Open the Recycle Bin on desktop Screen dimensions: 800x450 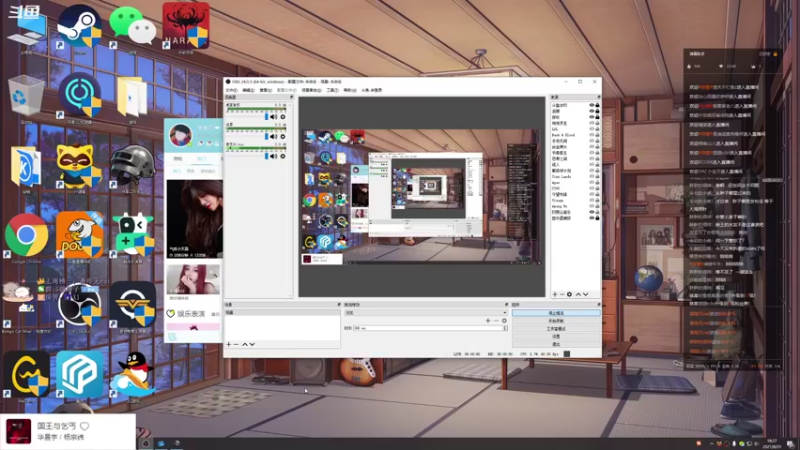[x=26, y=95]
